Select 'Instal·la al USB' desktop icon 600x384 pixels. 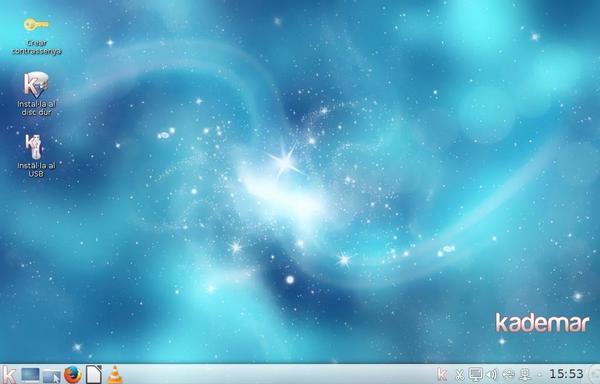tap(36, 156)
